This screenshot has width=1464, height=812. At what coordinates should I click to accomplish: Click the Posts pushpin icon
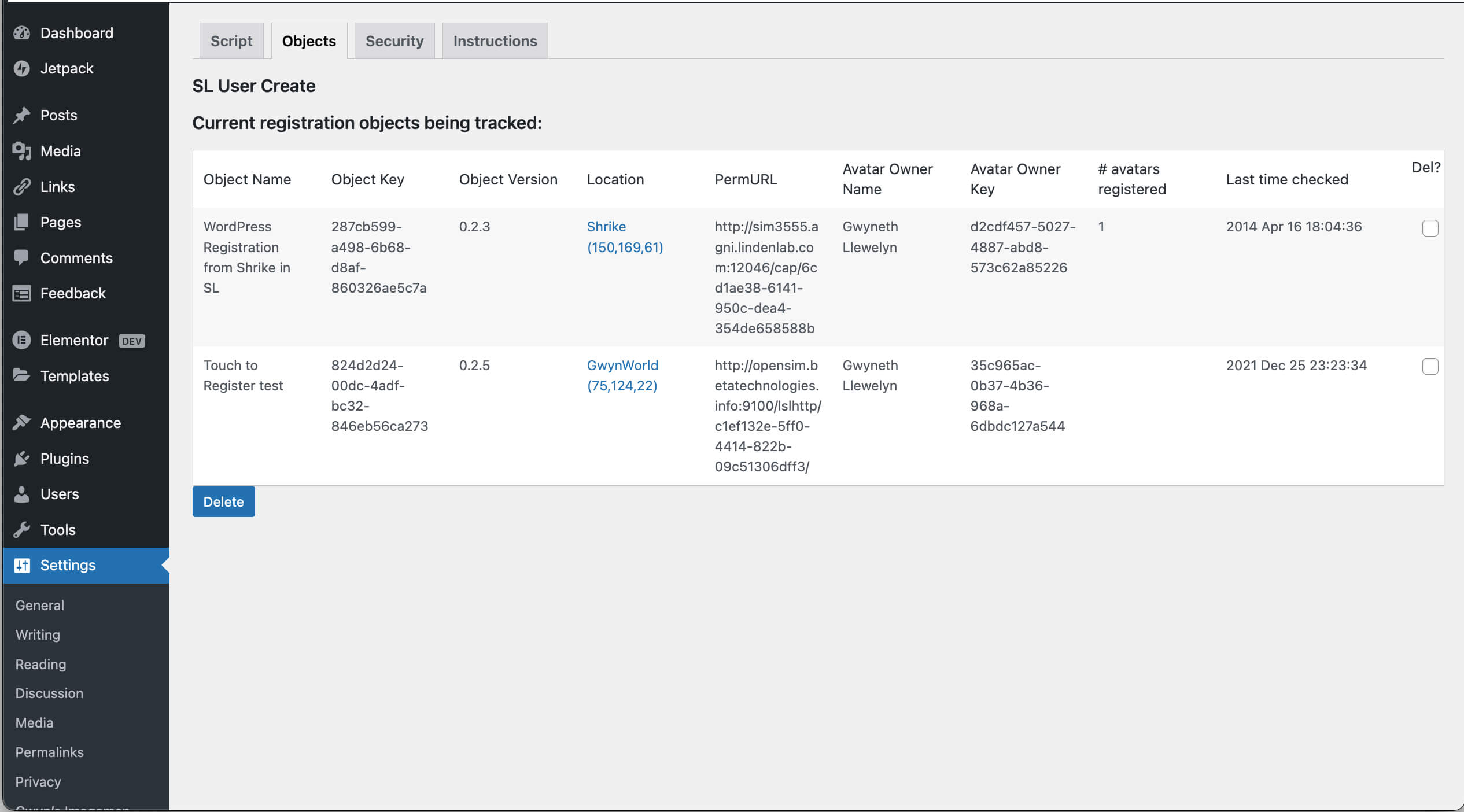point(22,115)
